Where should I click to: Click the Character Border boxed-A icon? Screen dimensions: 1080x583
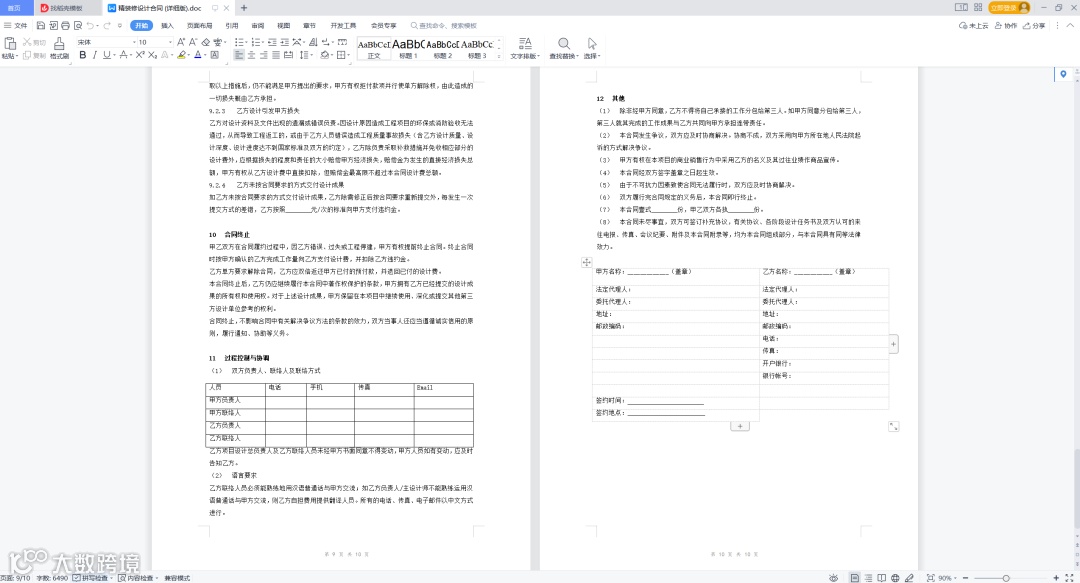point(214,55)
